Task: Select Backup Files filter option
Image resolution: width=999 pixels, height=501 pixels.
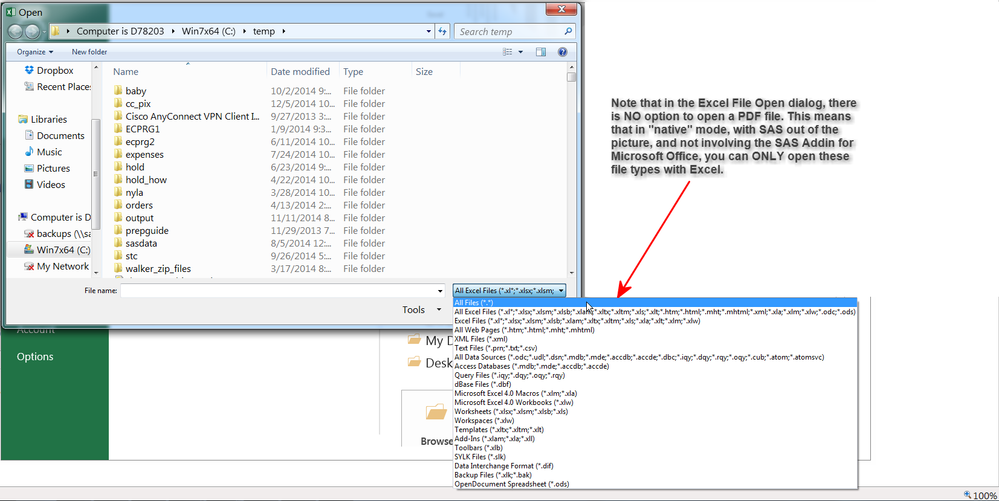Action: [x=654, y=475]
